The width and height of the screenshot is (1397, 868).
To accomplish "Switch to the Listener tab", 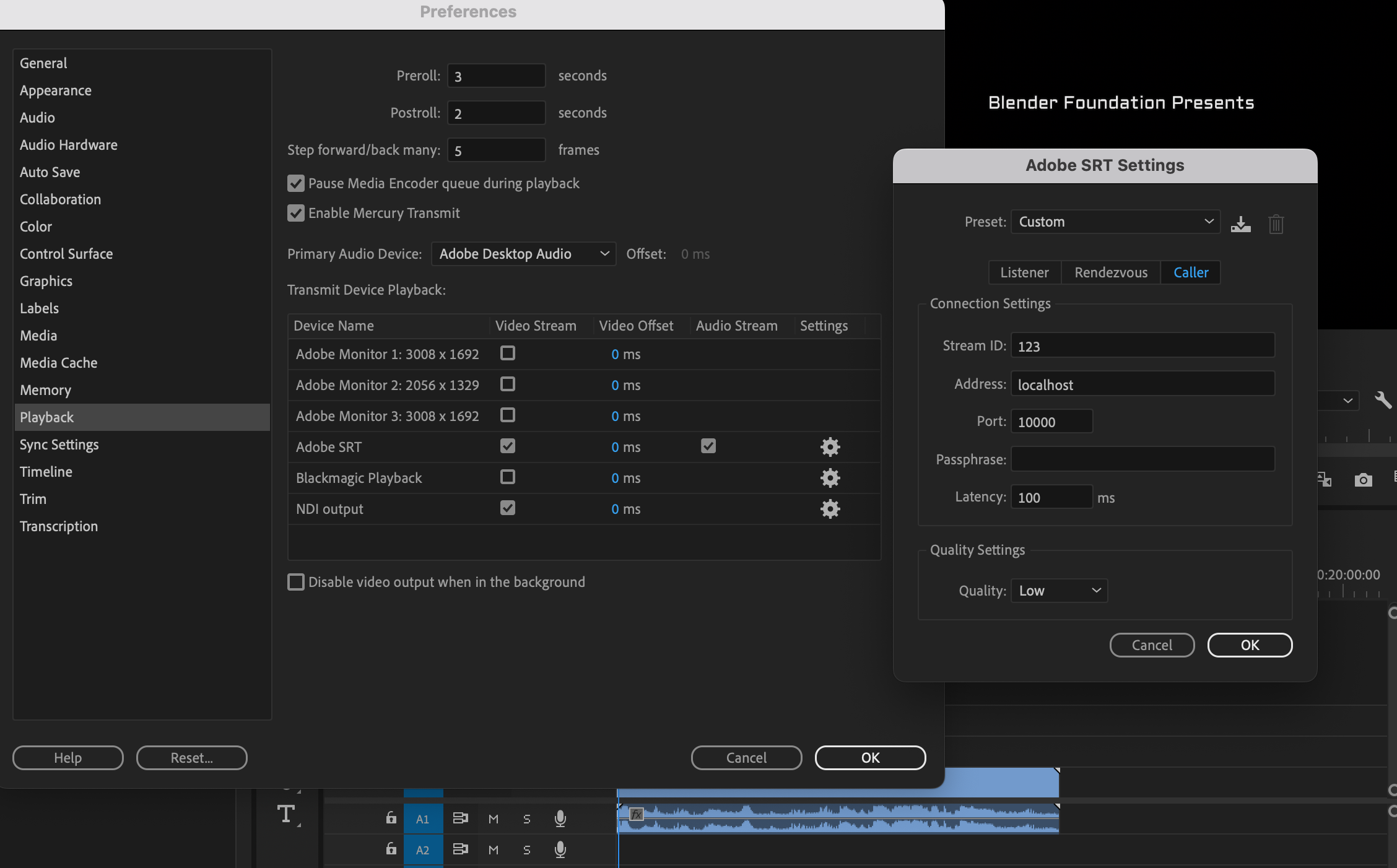I will point(1024,272).
